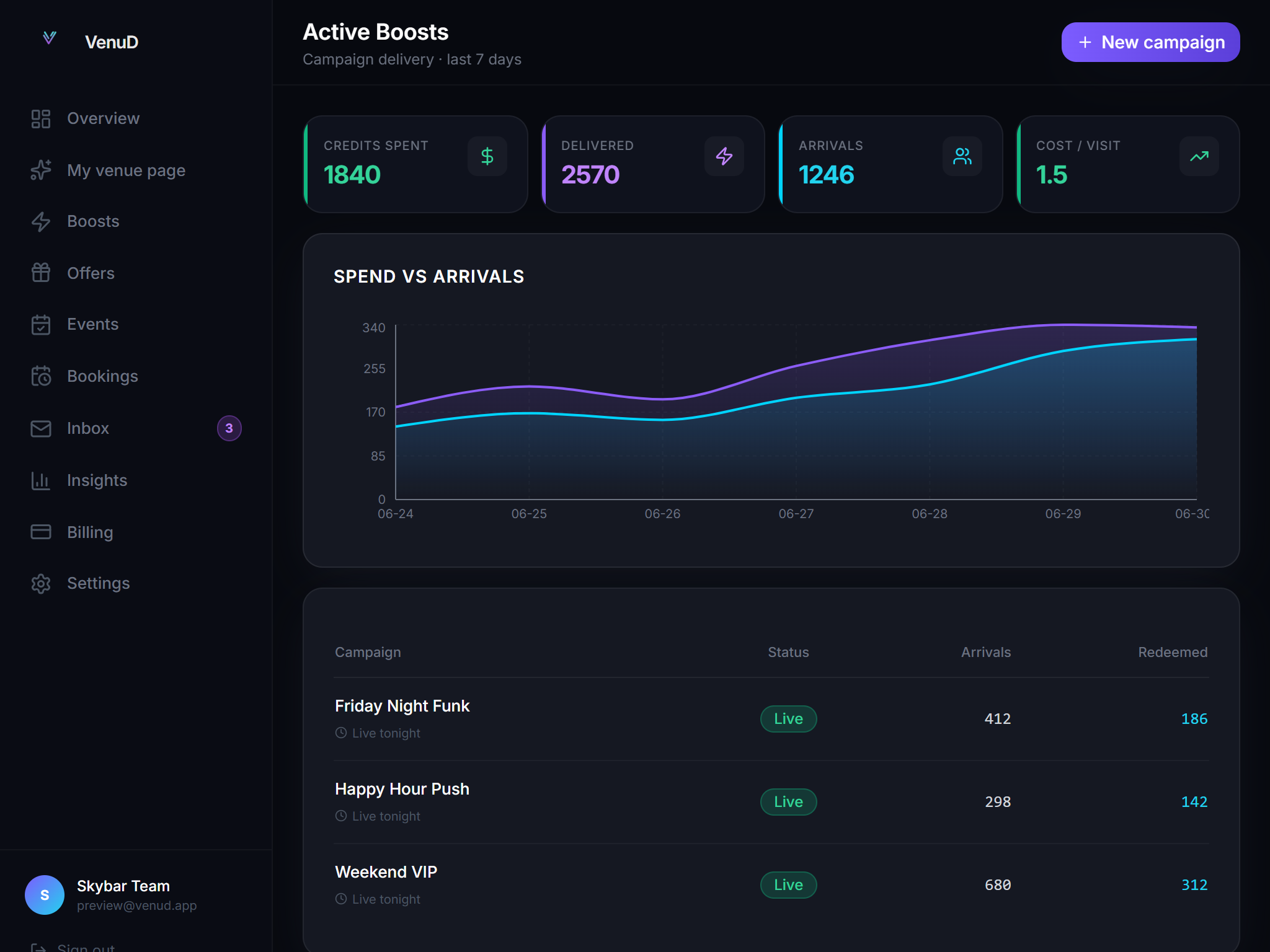
Task: Click the trend arrow icon on Cost / Visit card
Action: click(1199, 156)
